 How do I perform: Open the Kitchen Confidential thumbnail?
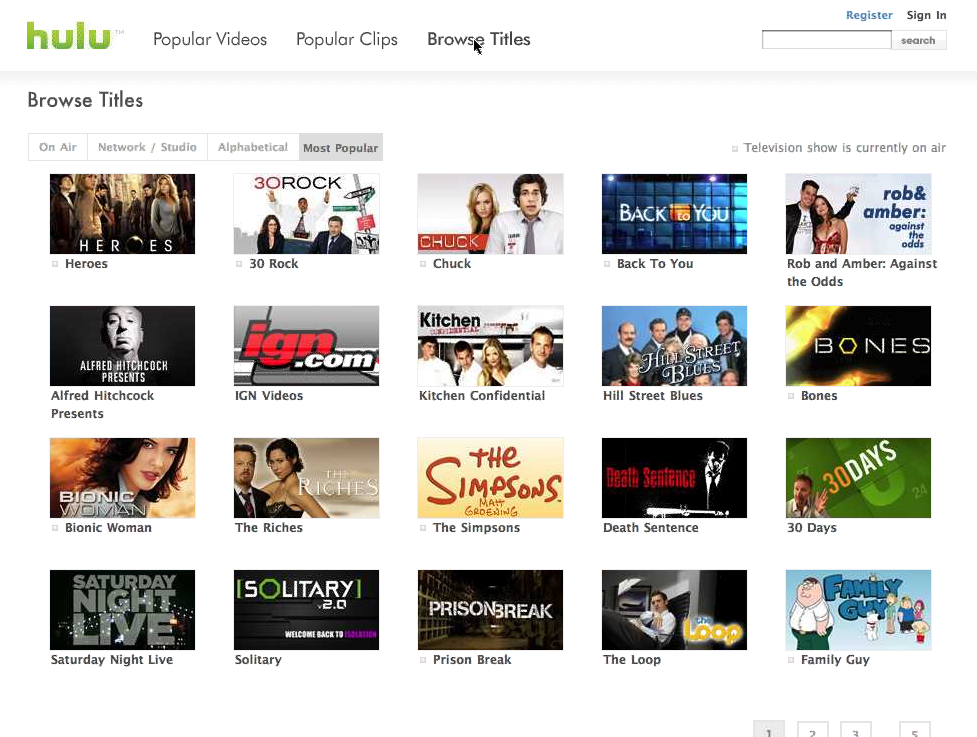(x=490, y=346)
